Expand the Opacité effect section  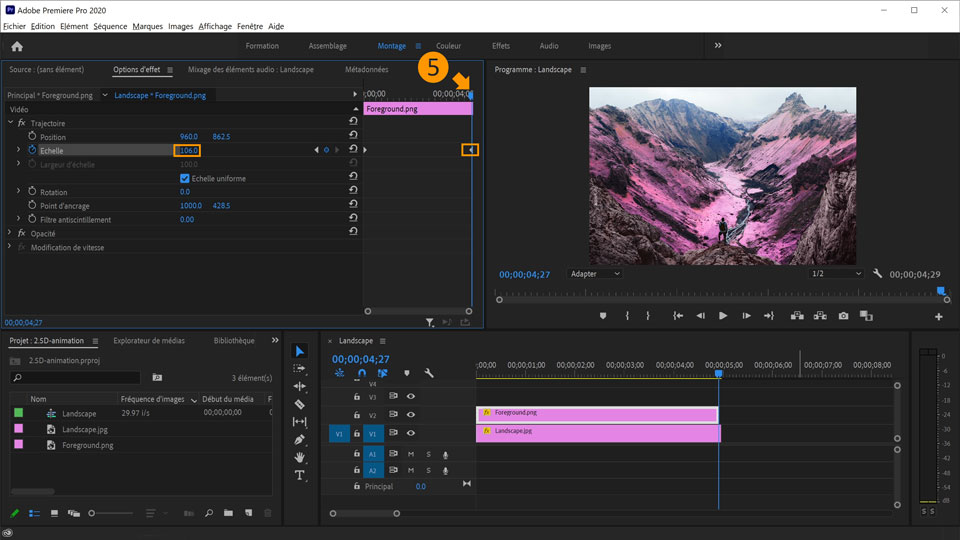(x=10, y=233)
